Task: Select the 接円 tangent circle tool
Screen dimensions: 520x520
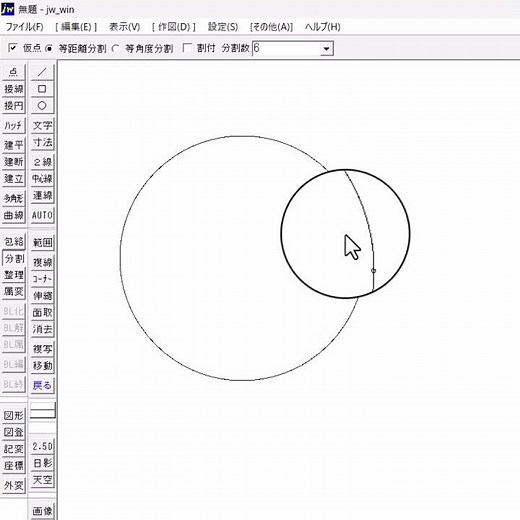Action: click(x=13, y=105)
